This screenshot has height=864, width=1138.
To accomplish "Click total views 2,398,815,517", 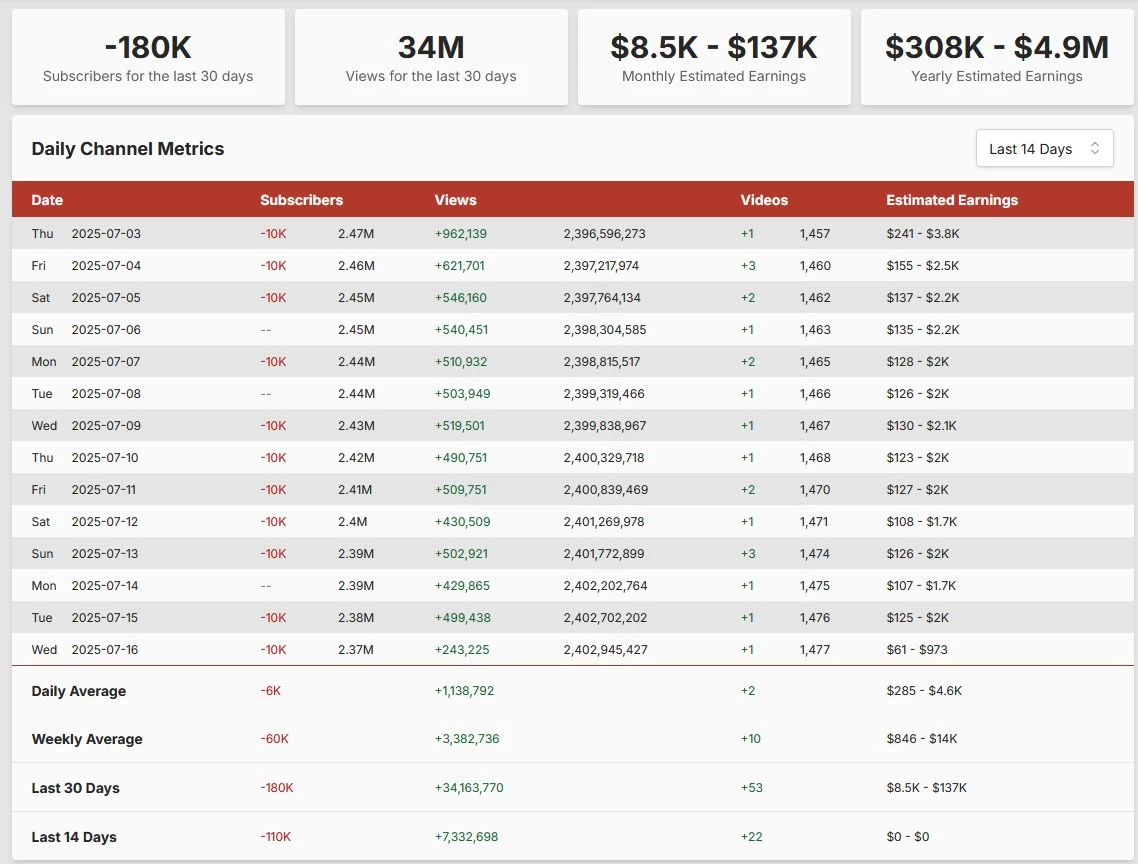I will coord(602,362).
